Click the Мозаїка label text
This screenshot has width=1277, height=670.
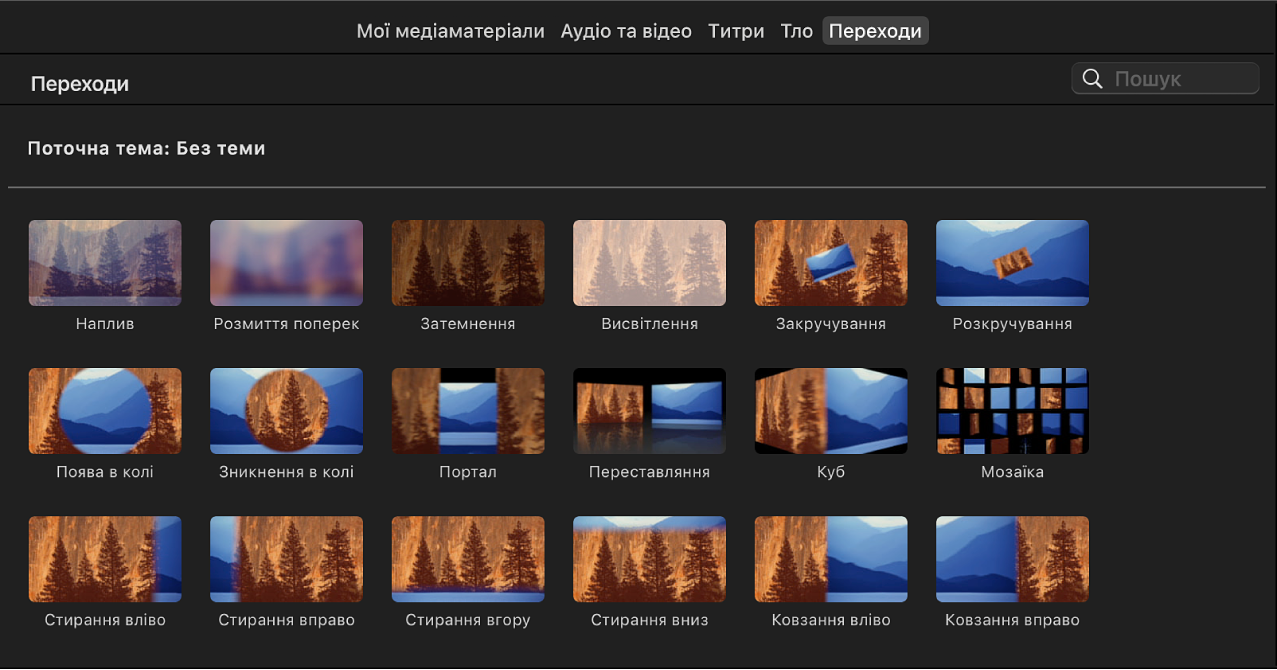click(x=1012, y=472)
